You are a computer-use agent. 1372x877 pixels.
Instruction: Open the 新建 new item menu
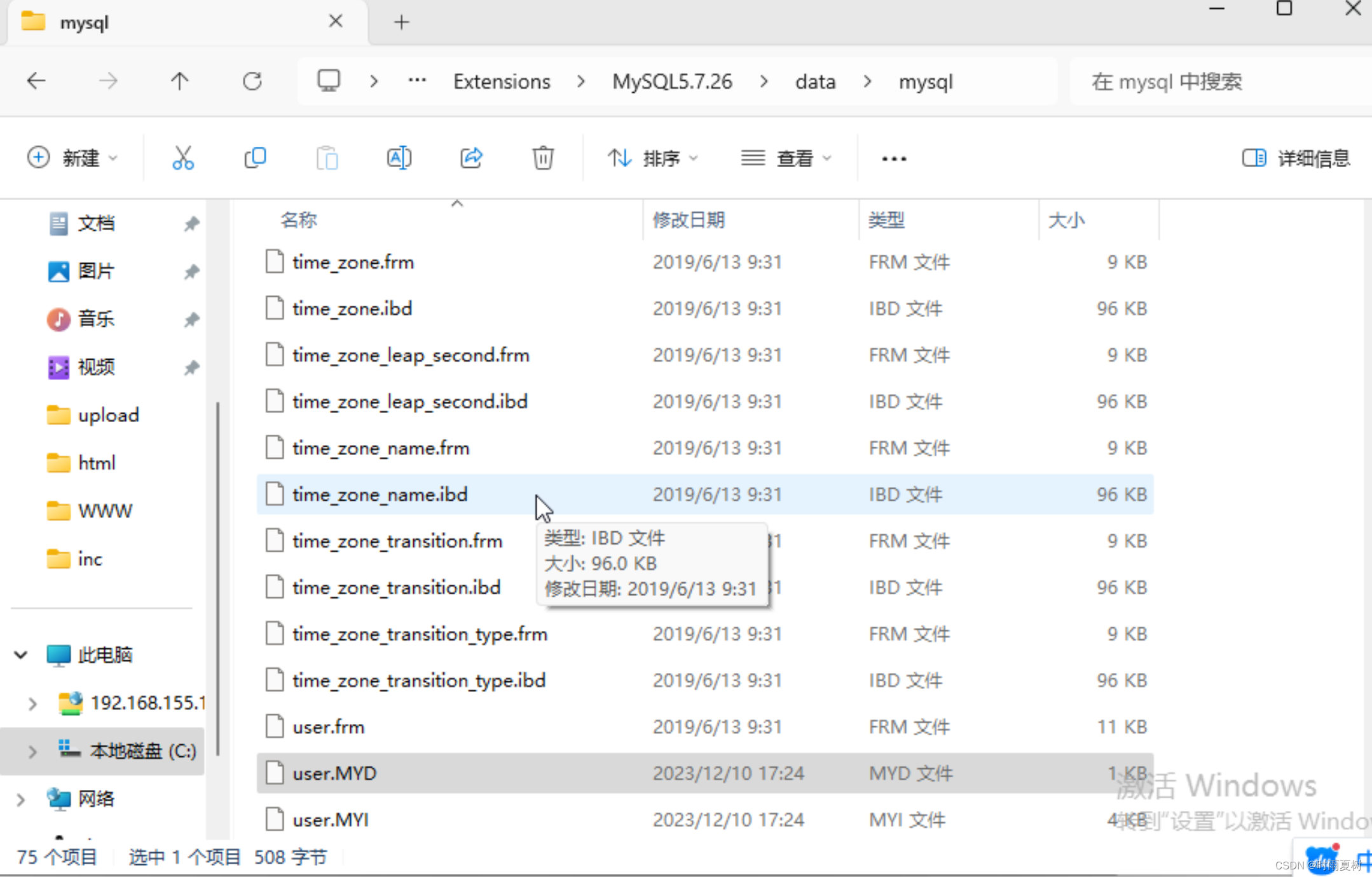(x=72, y=158)
